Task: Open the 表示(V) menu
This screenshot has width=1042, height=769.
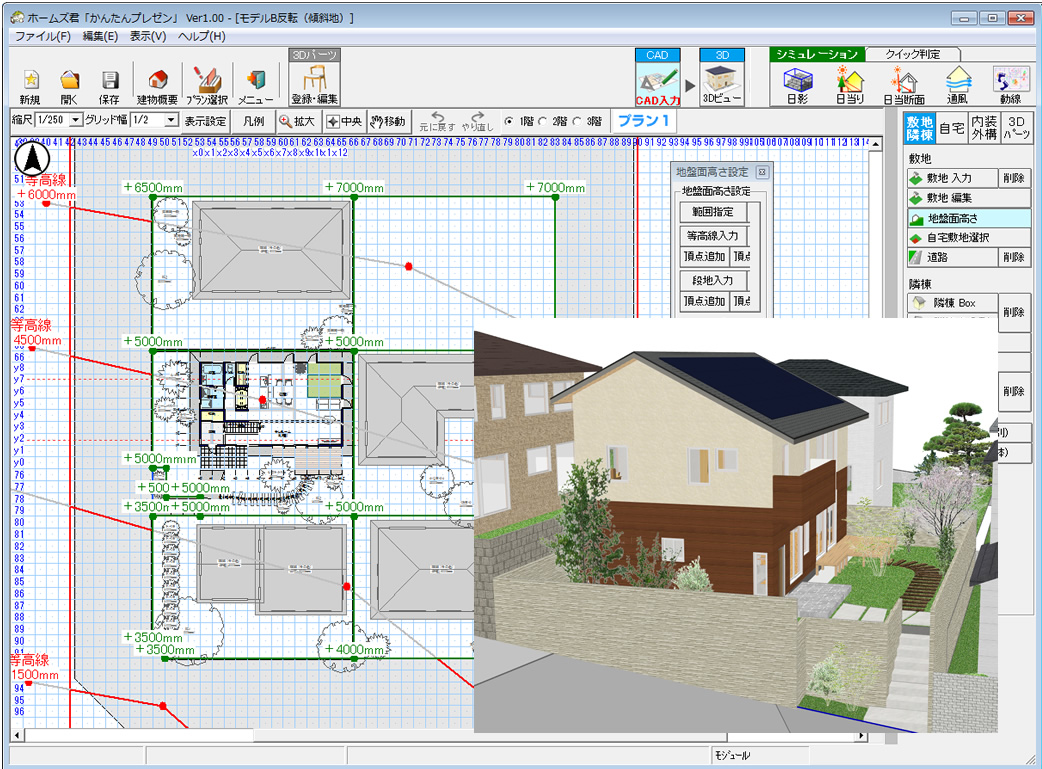Action: [x=148, y=37]
